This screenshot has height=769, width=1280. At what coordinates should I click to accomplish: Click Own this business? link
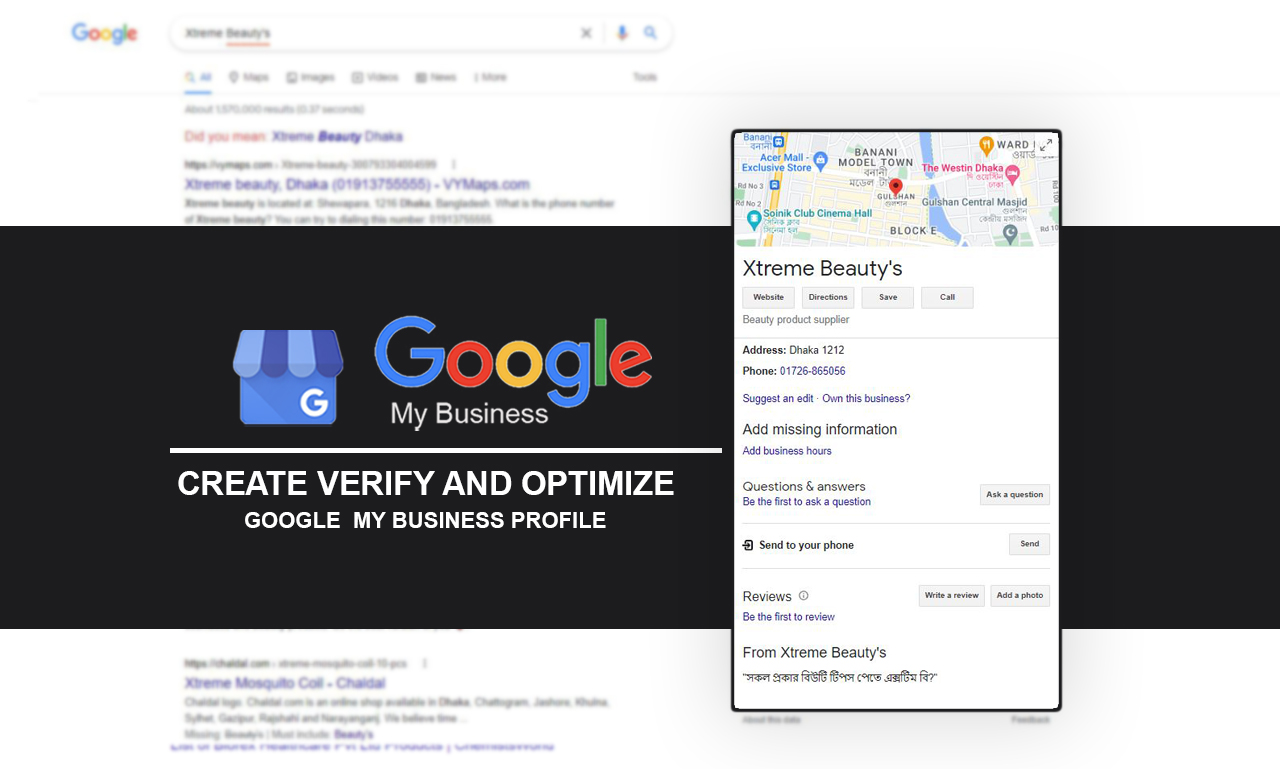(x=866, y=398)
